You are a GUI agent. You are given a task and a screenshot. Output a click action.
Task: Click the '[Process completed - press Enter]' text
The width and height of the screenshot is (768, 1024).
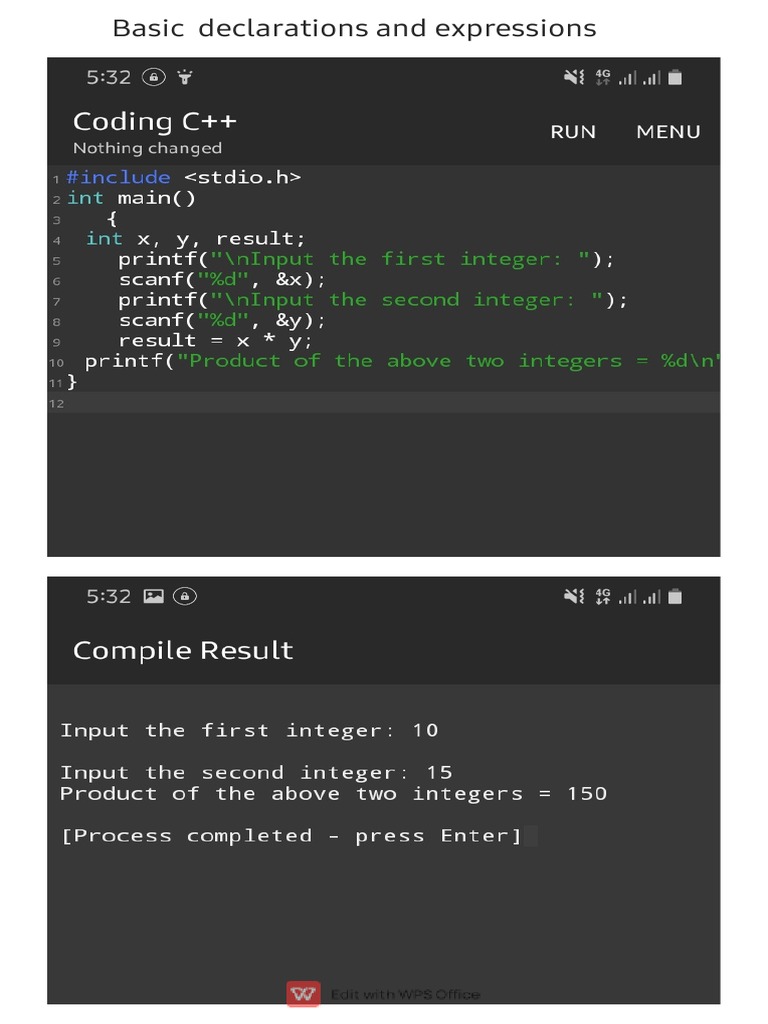[x=291, y=836]
